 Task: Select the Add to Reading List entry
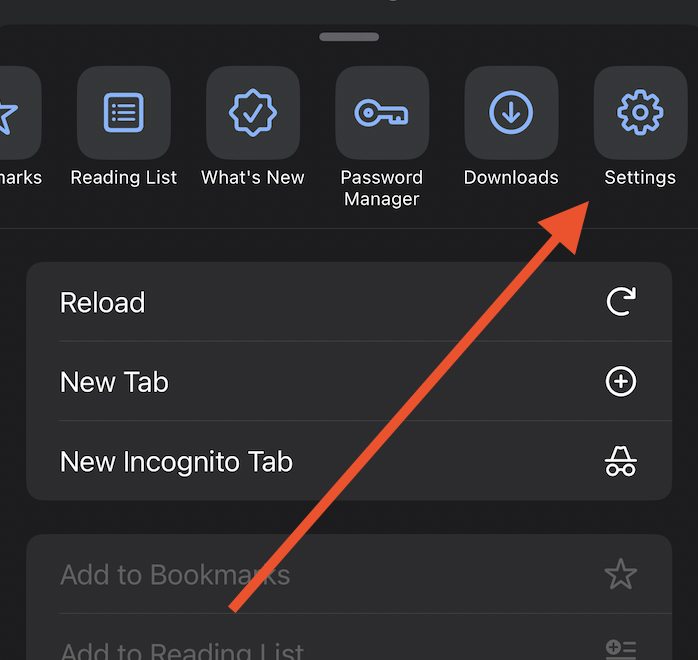349,637
